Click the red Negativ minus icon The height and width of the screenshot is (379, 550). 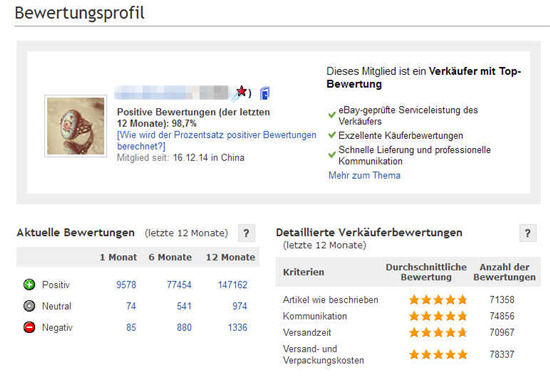[29, 327]
